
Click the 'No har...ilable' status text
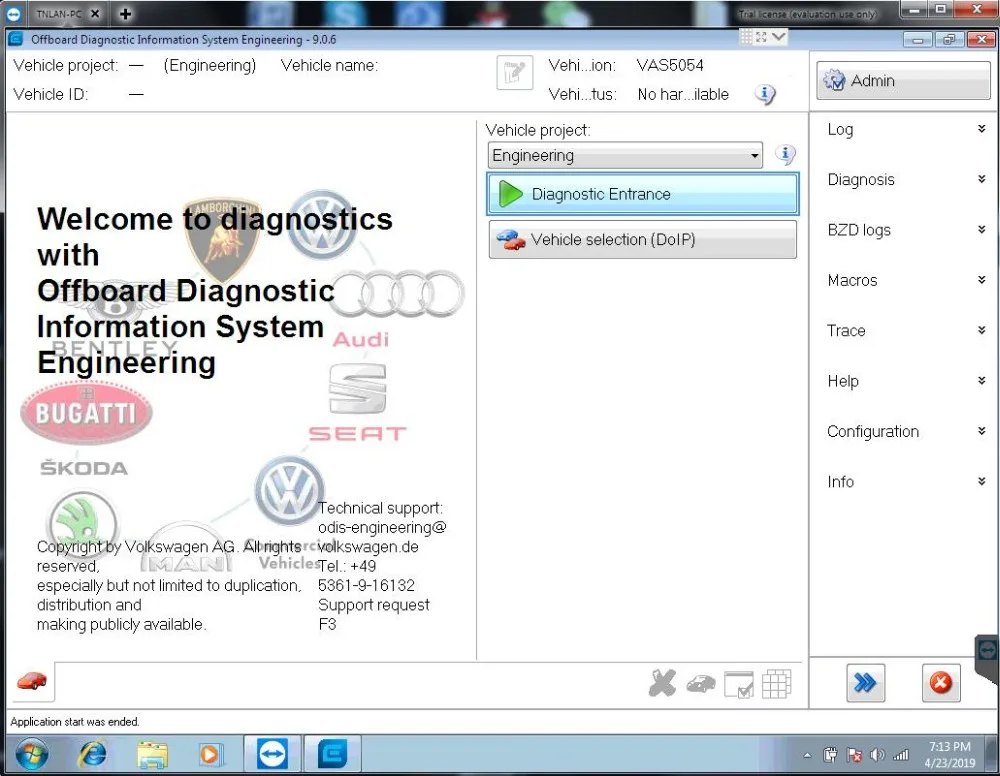pos(683,94)
